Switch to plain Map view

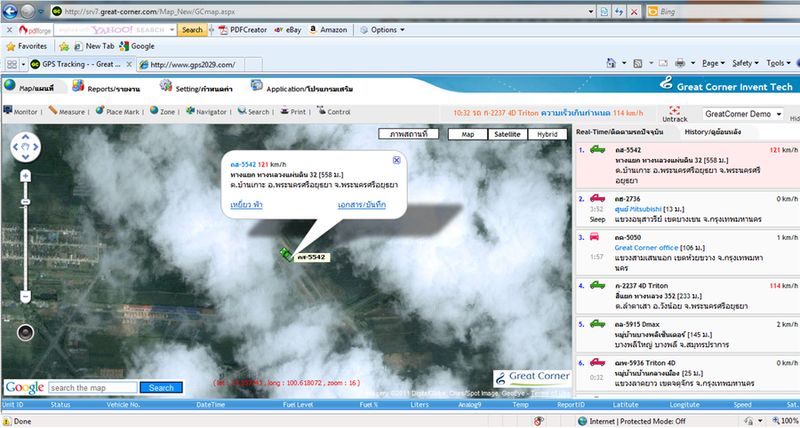(x=467, y=133)
